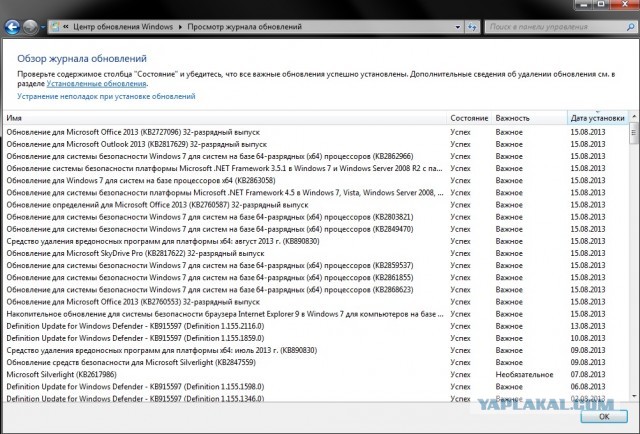Viewport: 640px width, 434px height.
Task: Select the Silverlight security update KB2847559 row
Action: coord(316,363)
